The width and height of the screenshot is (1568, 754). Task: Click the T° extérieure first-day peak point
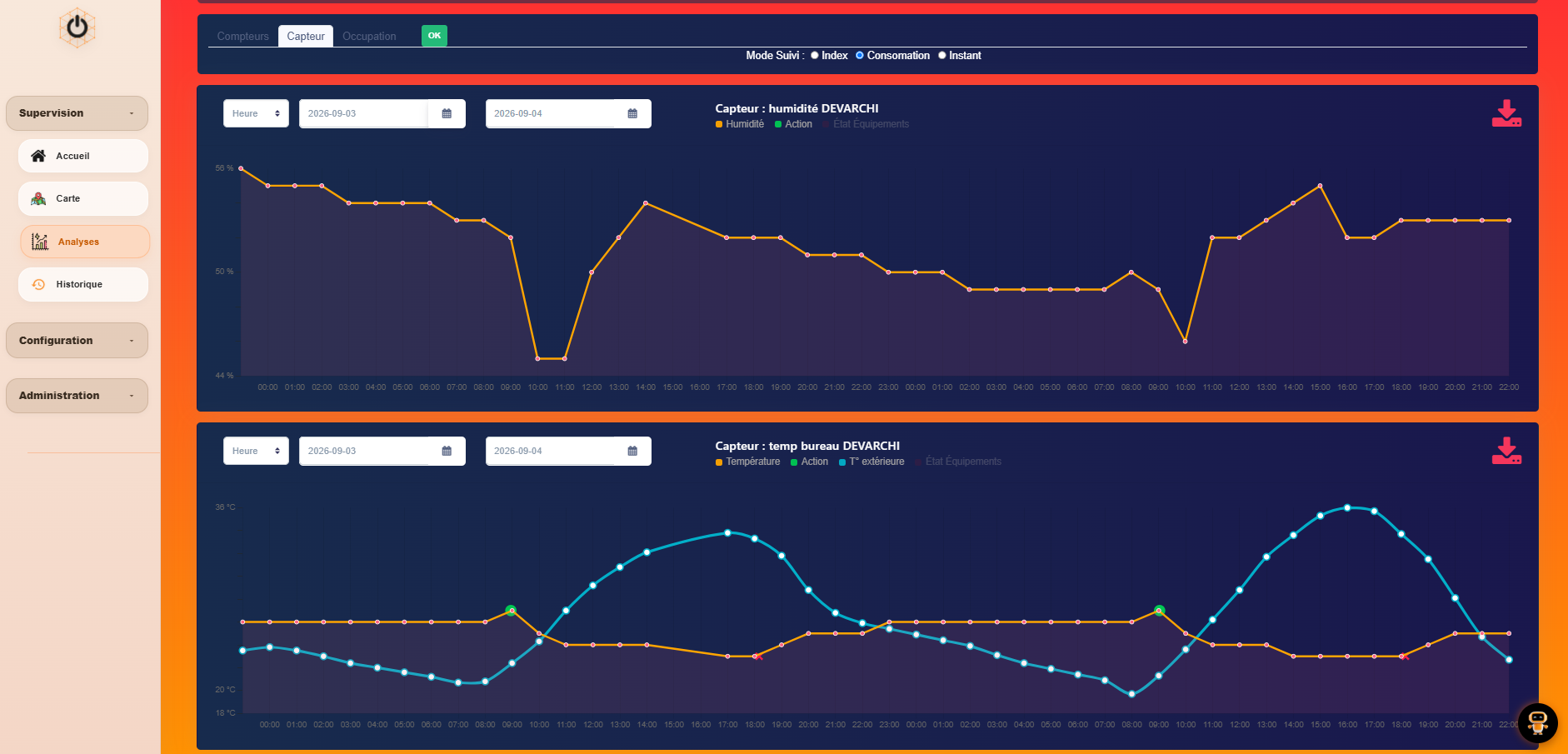[727, 532]
